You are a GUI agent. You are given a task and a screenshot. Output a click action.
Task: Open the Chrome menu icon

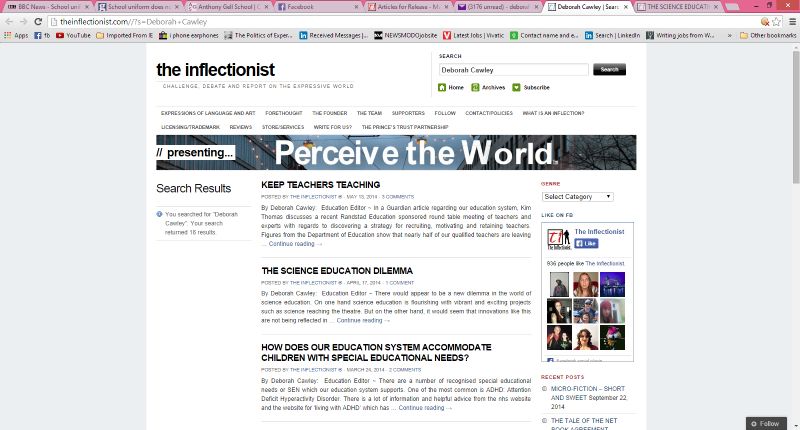point(792,22)
